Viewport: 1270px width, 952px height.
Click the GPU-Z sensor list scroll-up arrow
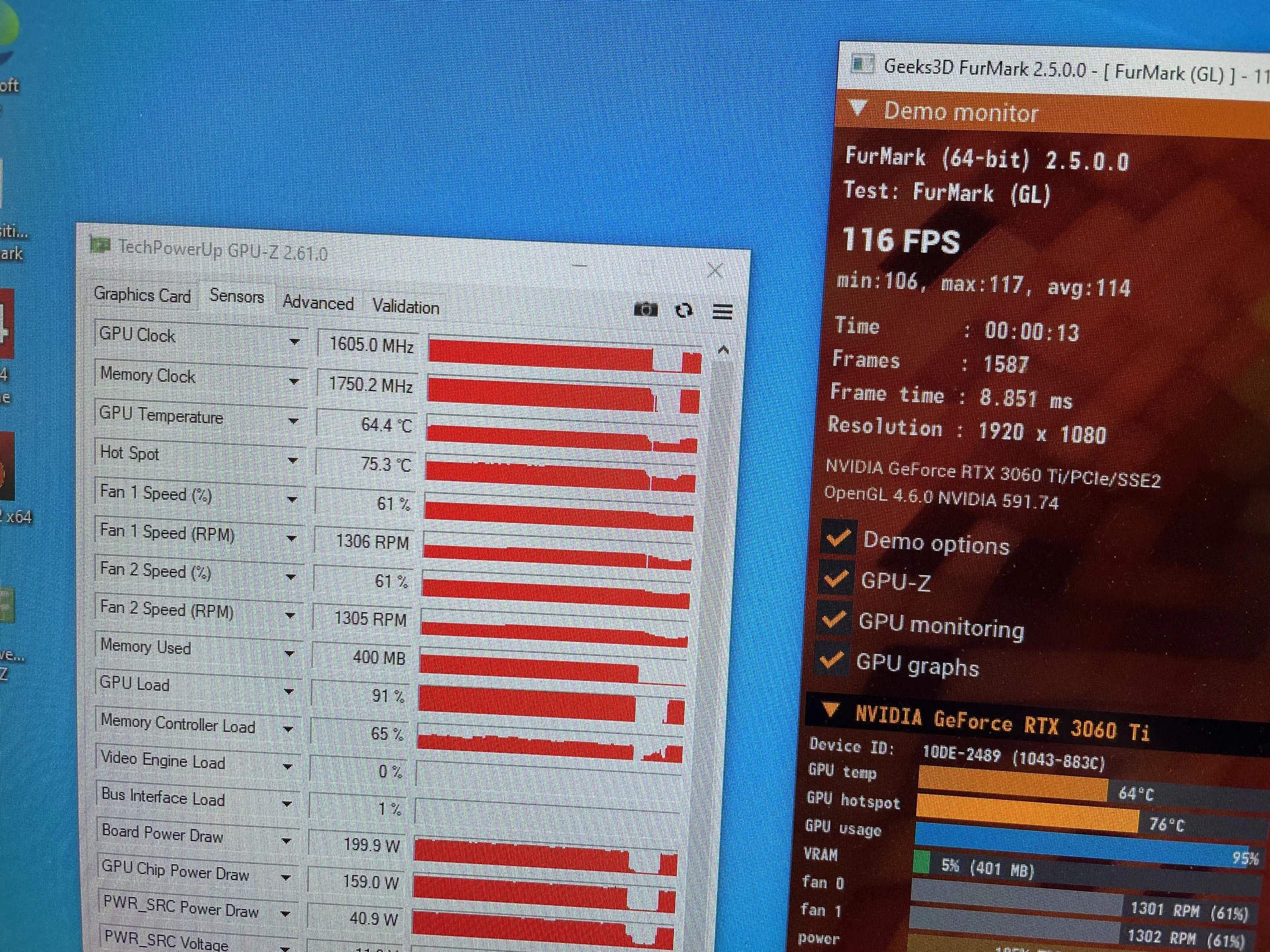click(723, 350)
